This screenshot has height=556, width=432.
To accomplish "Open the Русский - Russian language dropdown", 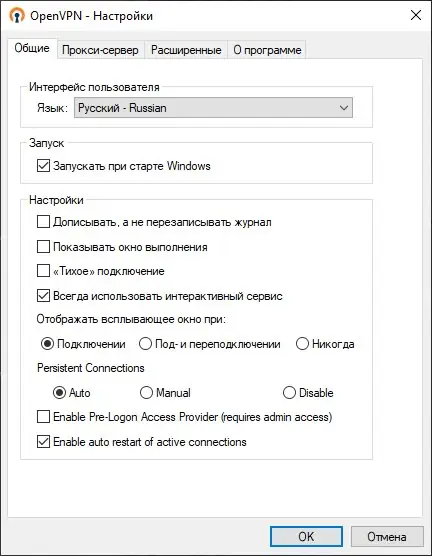I will (213, 107).
